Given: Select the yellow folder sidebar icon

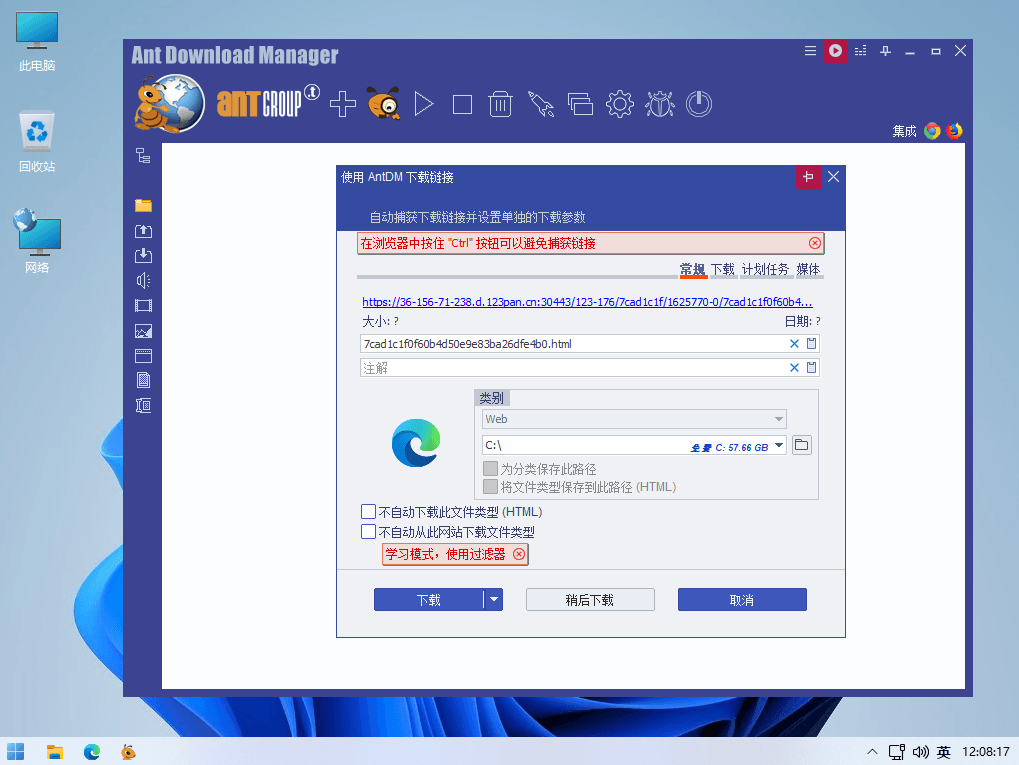Looking at the screenshot, I should tap(143, 205).
